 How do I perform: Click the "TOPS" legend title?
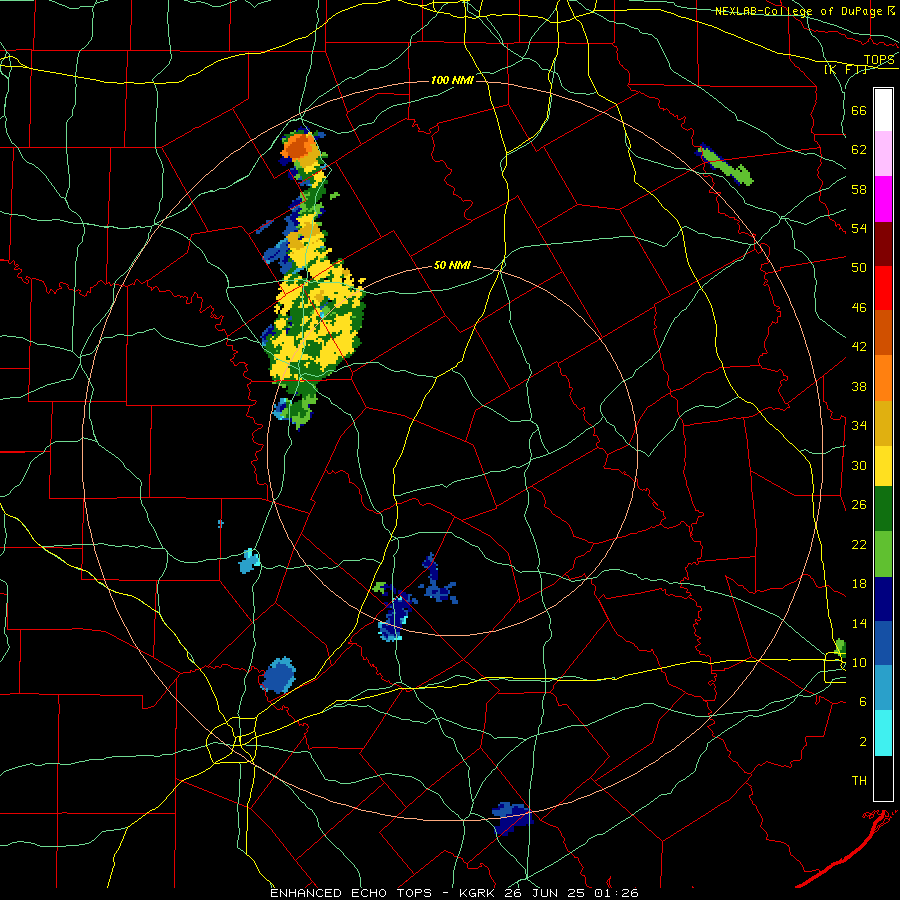coord(879,60)
